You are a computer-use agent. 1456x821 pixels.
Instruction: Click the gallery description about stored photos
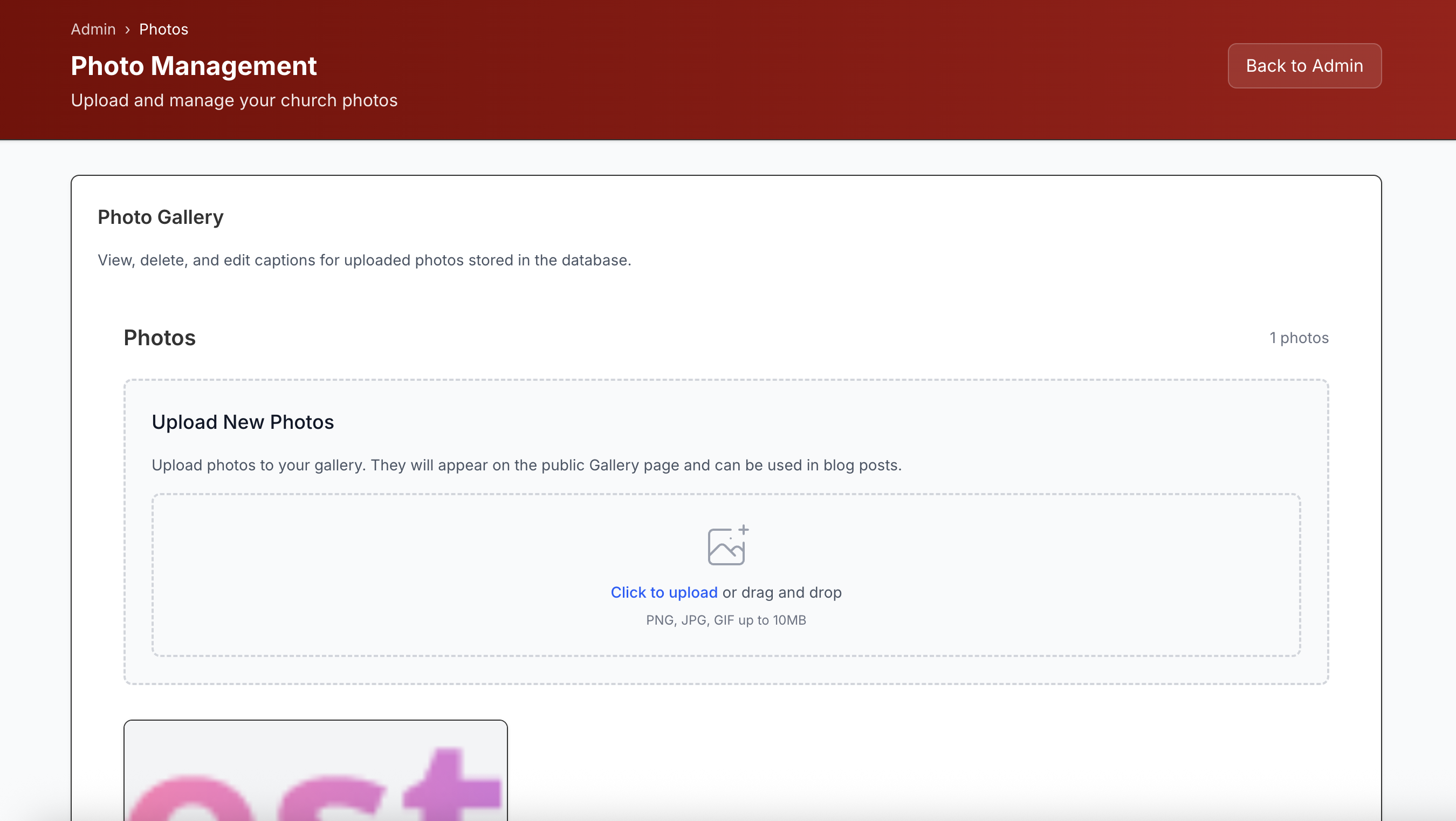[x=364, y=260]
